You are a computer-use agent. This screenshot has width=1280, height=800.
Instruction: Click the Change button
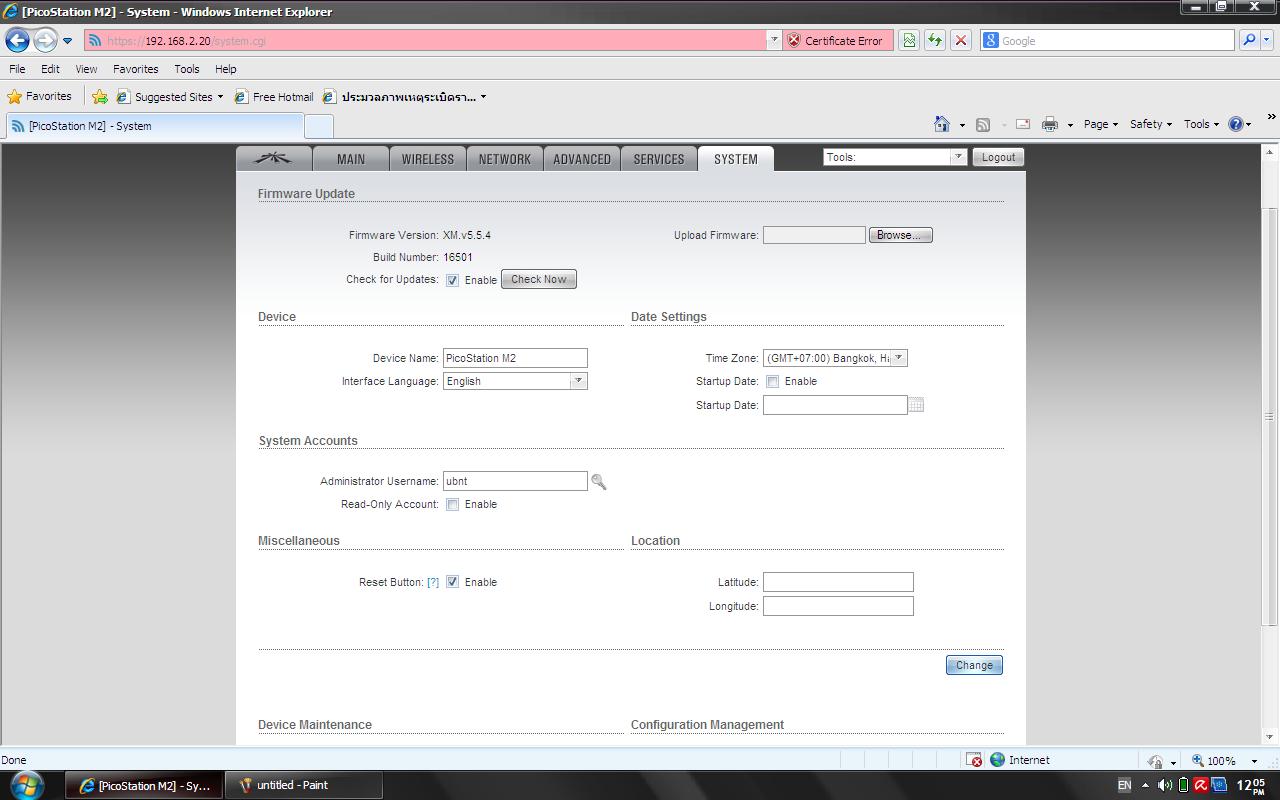pyautogui.click(x=973, y=665)
